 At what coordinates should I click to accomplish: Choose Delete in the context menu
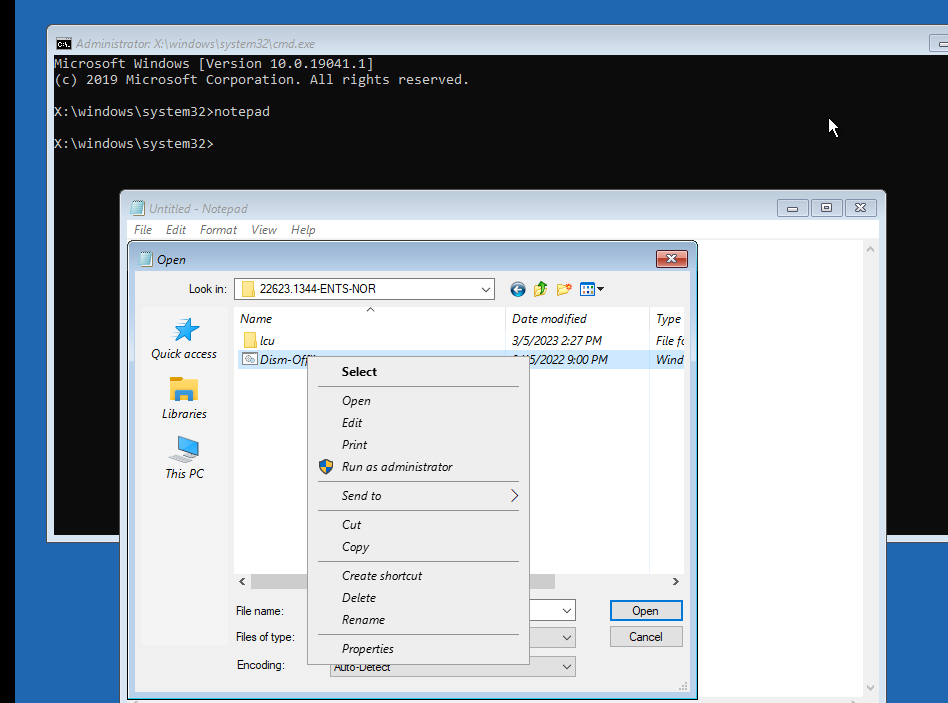[418, 598]
